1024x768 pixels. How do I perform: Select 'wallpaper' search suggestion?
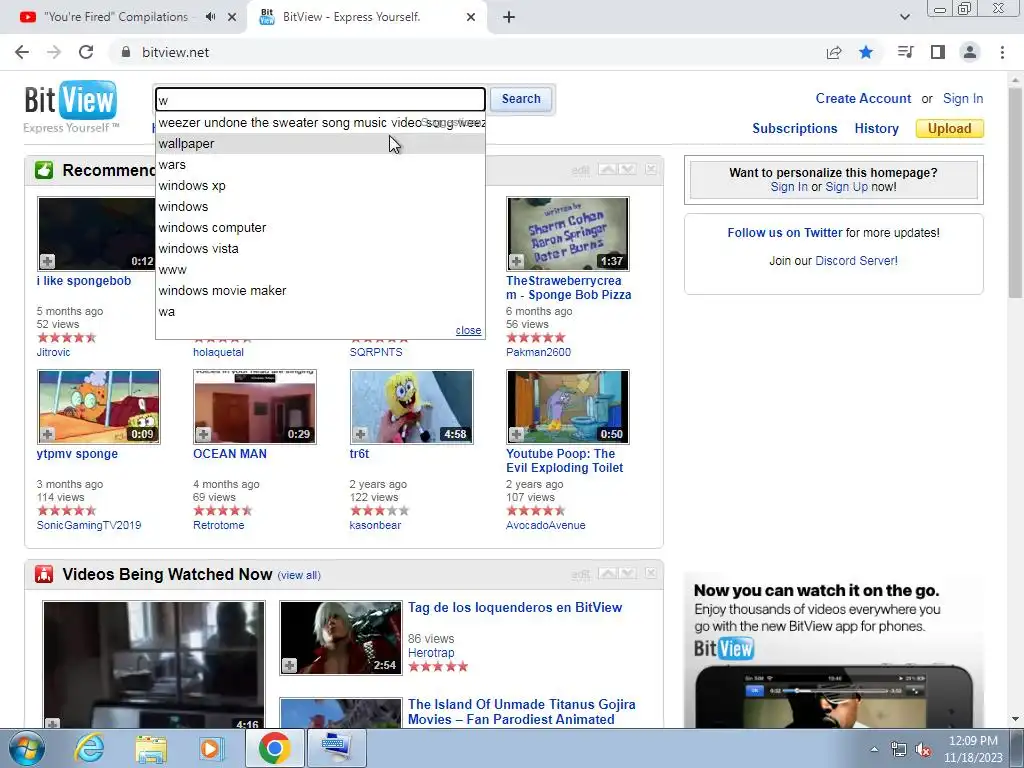click(320, 144)
